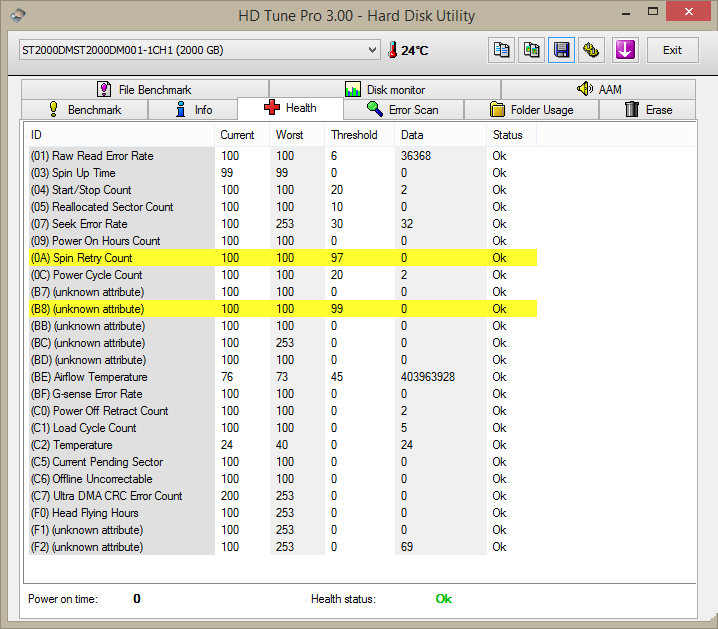The height and width of the screenshot is (629, 718).
Task: Click the data value 36368
Action: tap(416, 156)
